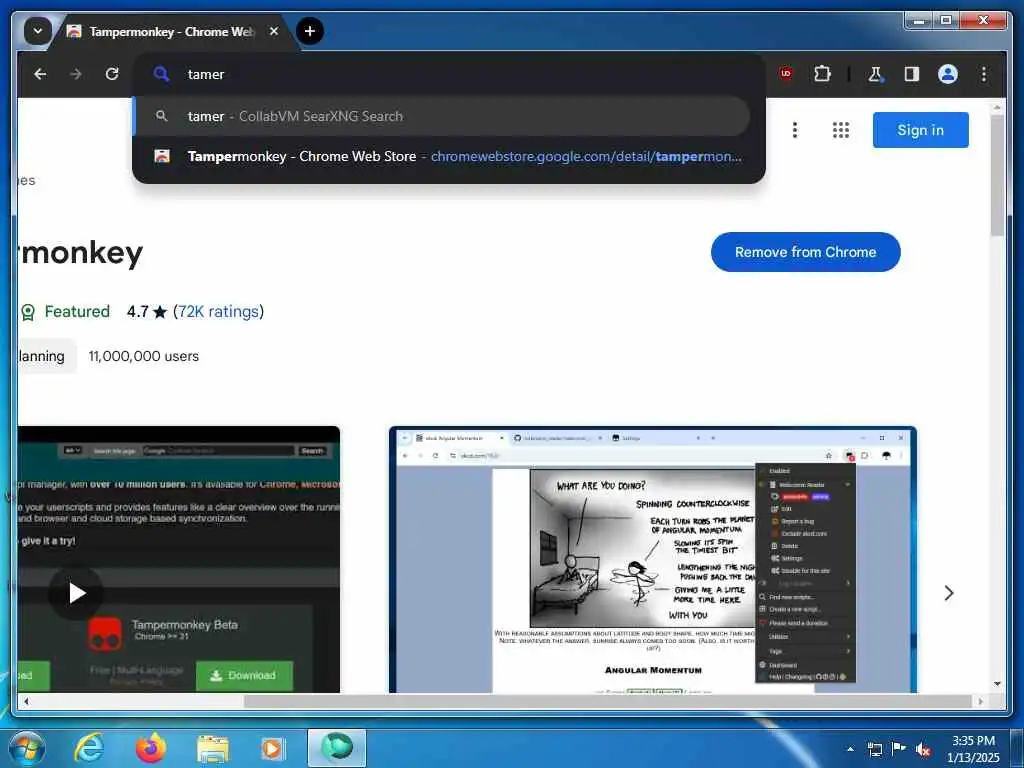Reload the current page
This screenshot has height=768, width=1024.
coord(112,74)
